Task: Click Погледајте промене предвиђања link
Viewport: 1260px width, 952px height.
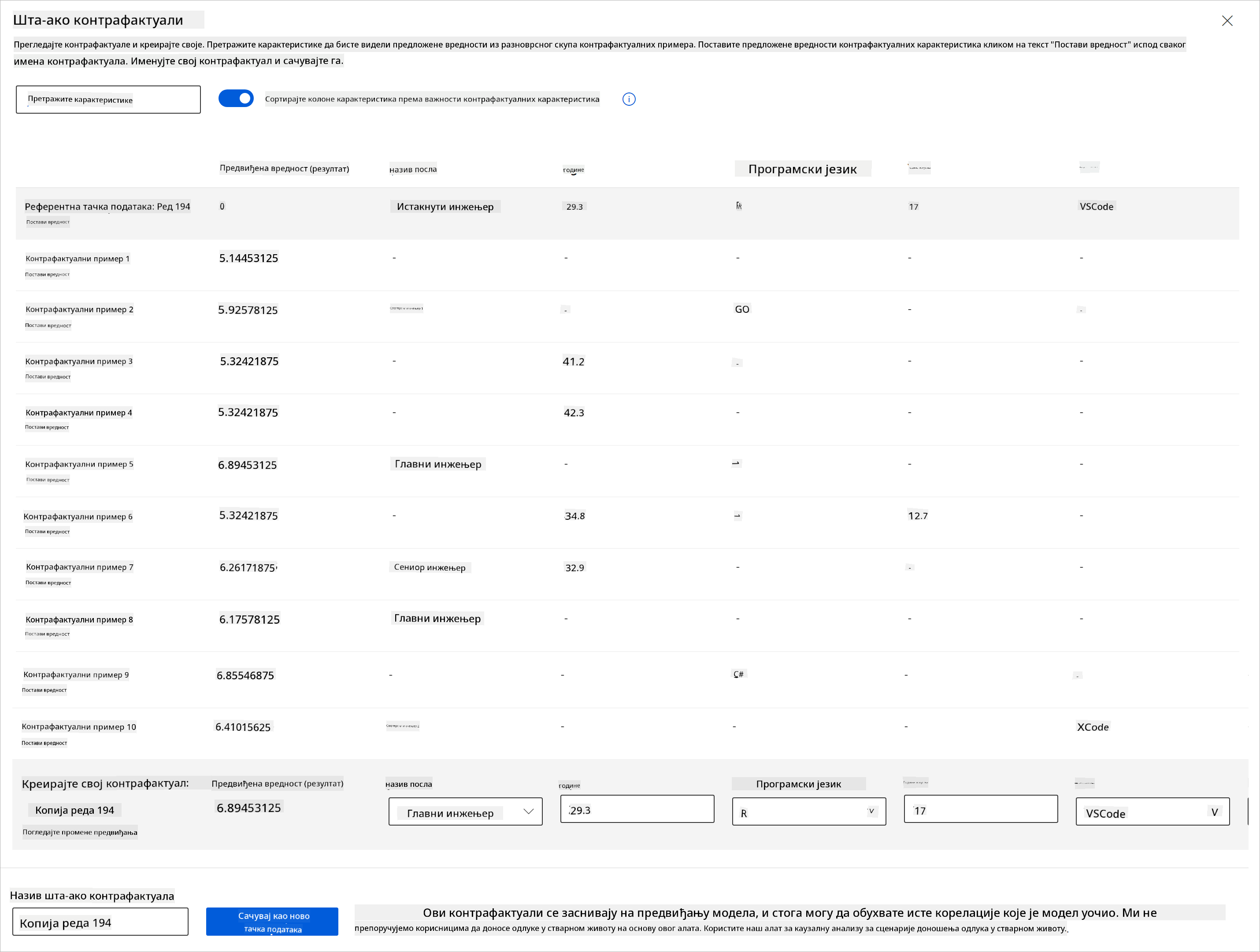Action: click(80, 832)
